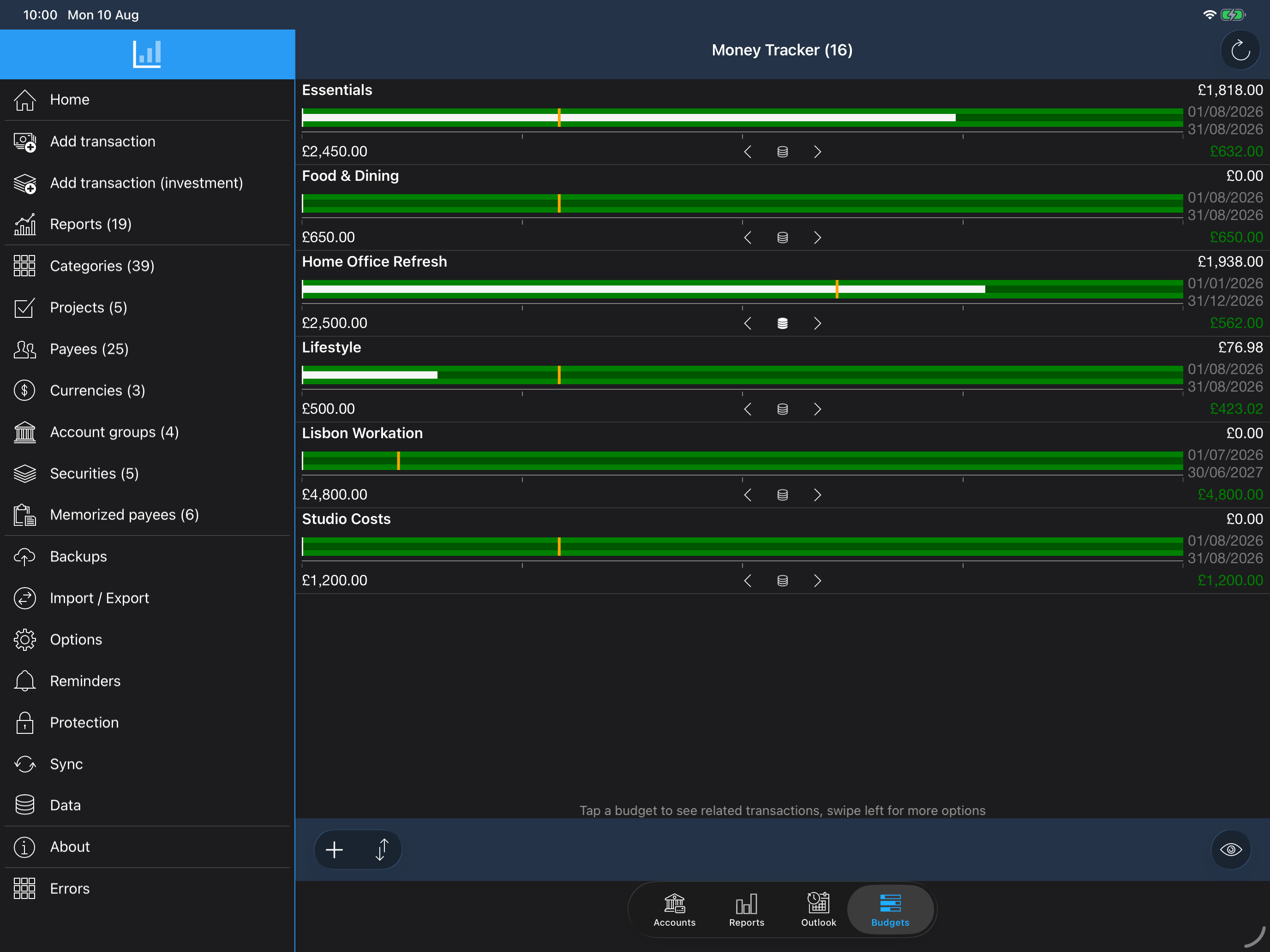The height and width of the screenshot is (952, 1270).
Task: Refresh the Money Tracker view
Action: tap(1240, 50)
